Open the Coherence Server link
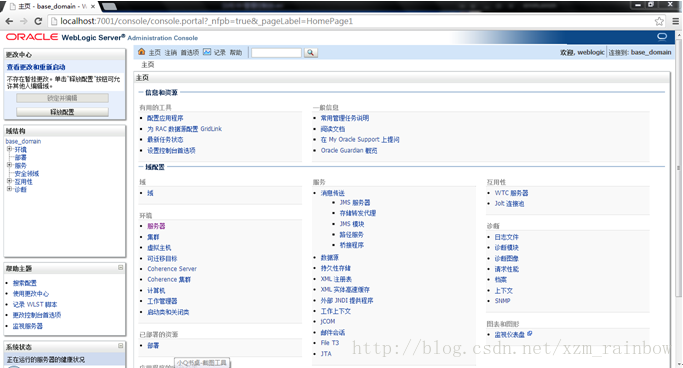Image resolution: width=683 pixels, height=368 pixels. [172, 269]
